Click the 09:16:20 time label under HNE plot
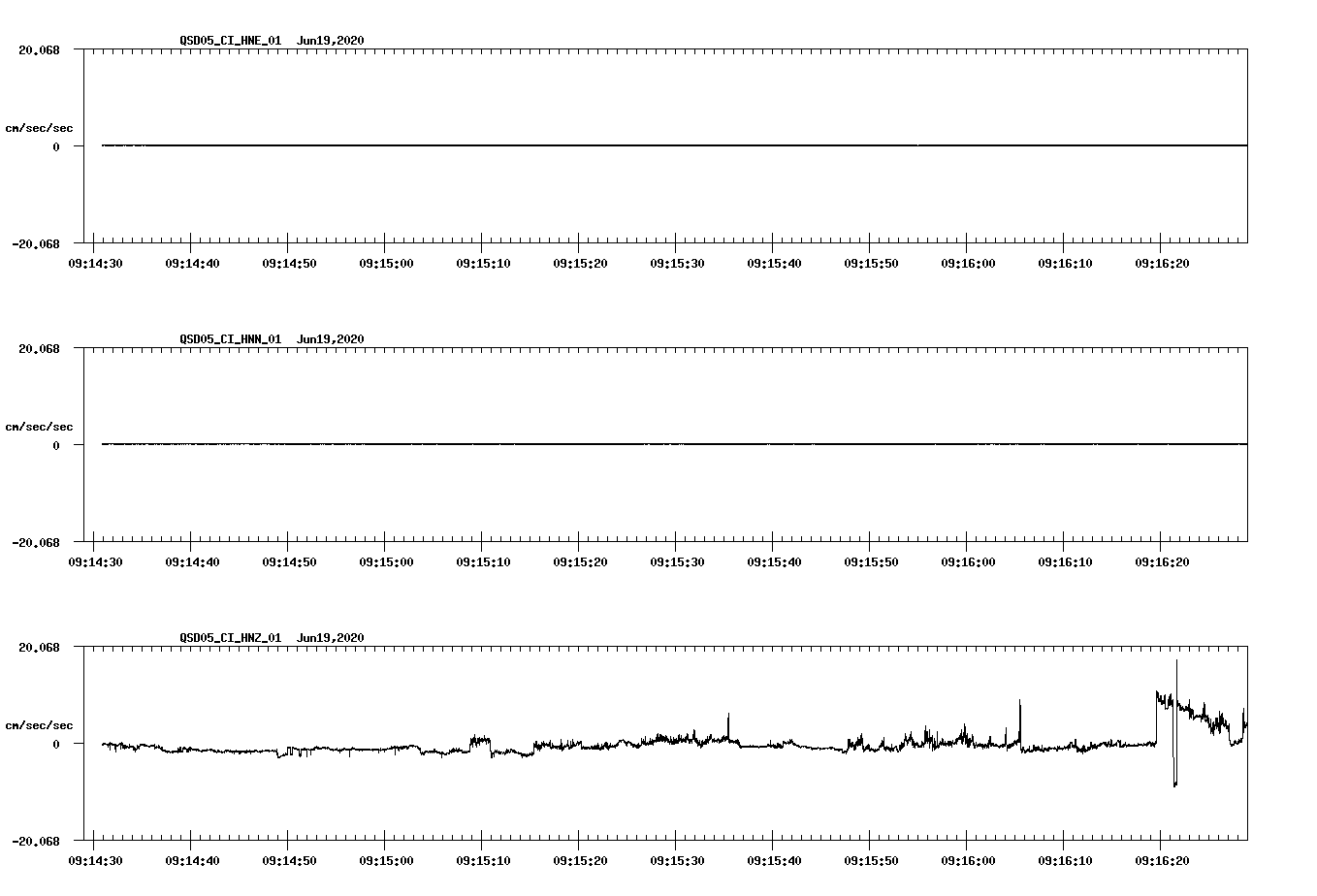 (x=1162, y=264)
